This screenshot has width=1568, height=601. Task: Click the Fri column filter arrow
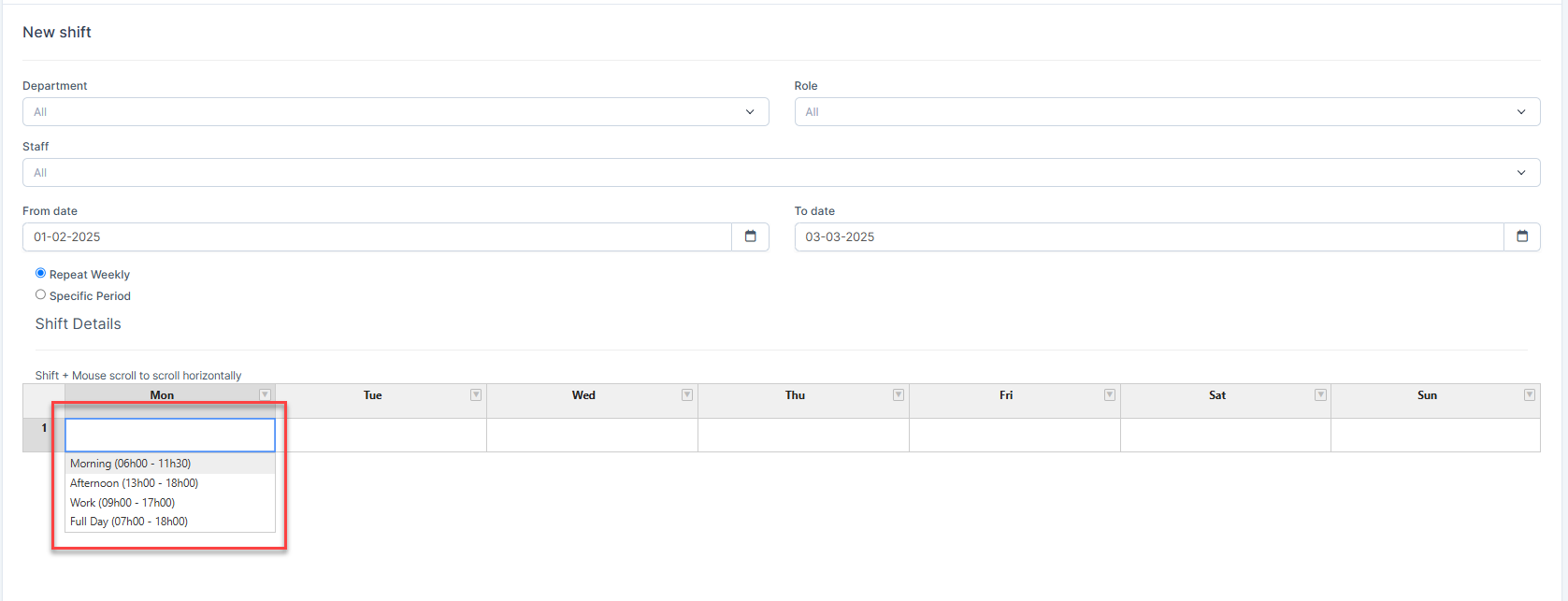(1110, 394)
